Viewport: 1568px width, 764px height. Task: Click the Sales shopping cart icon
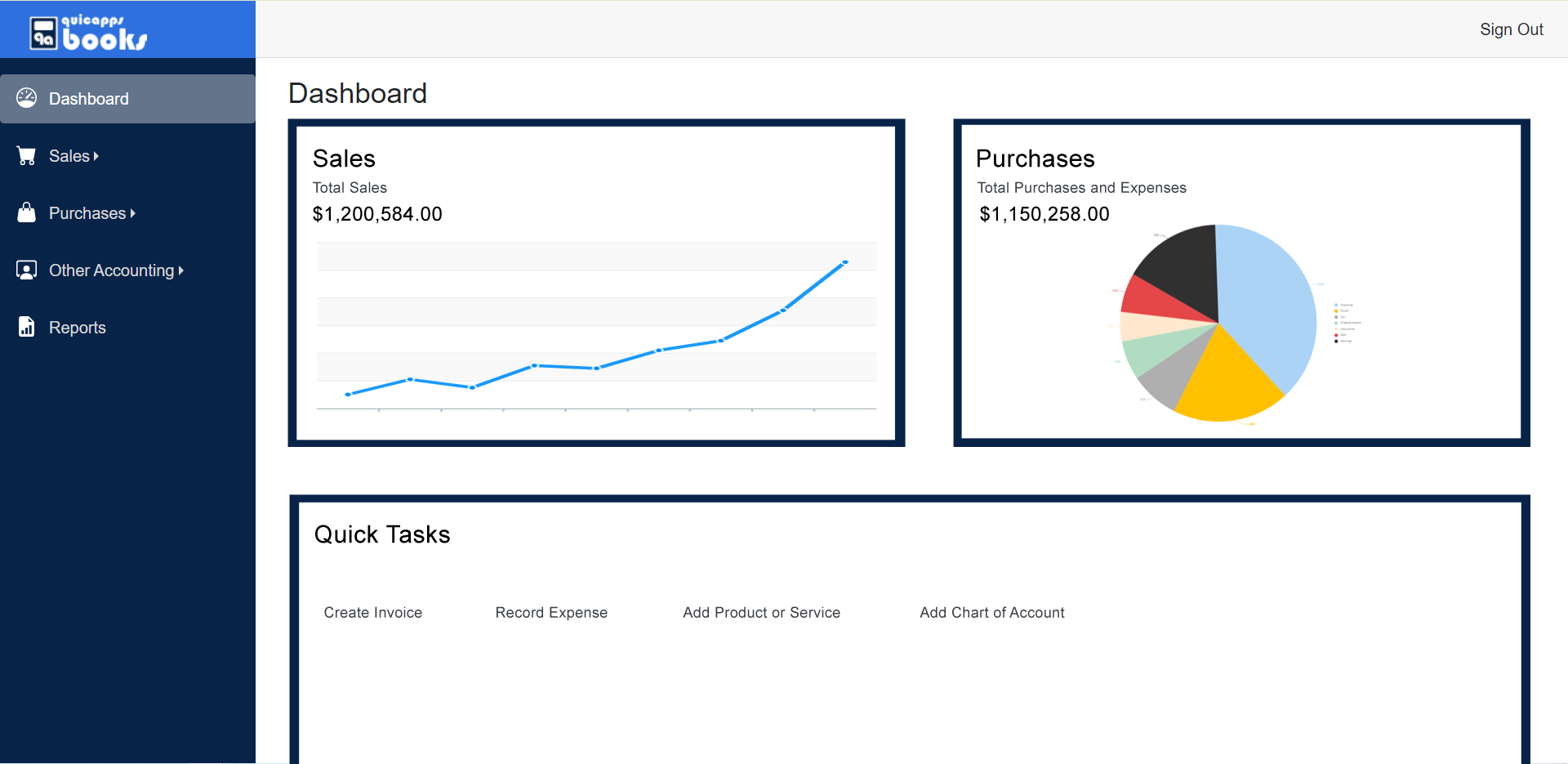27,156
